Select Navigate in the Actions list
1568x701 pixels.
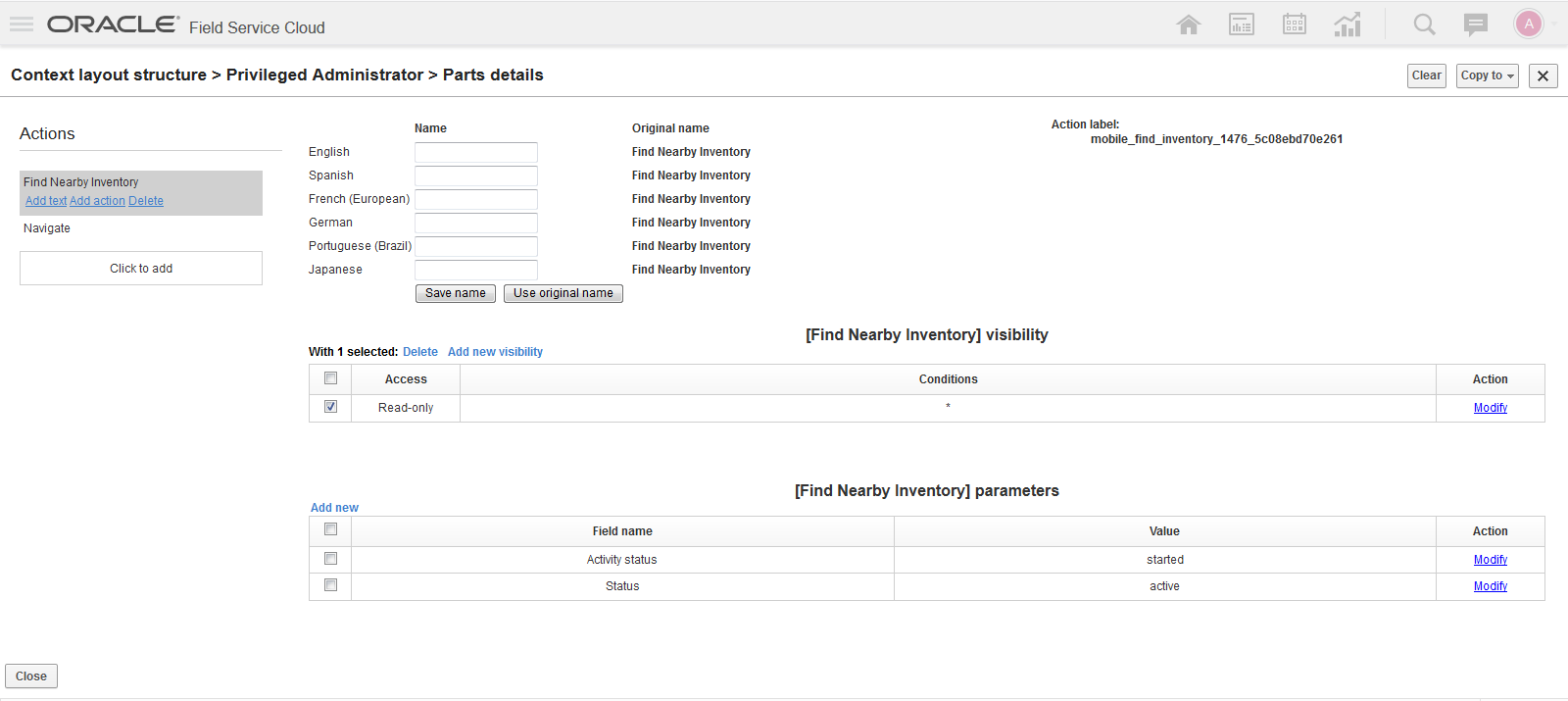tap(47, 228)
